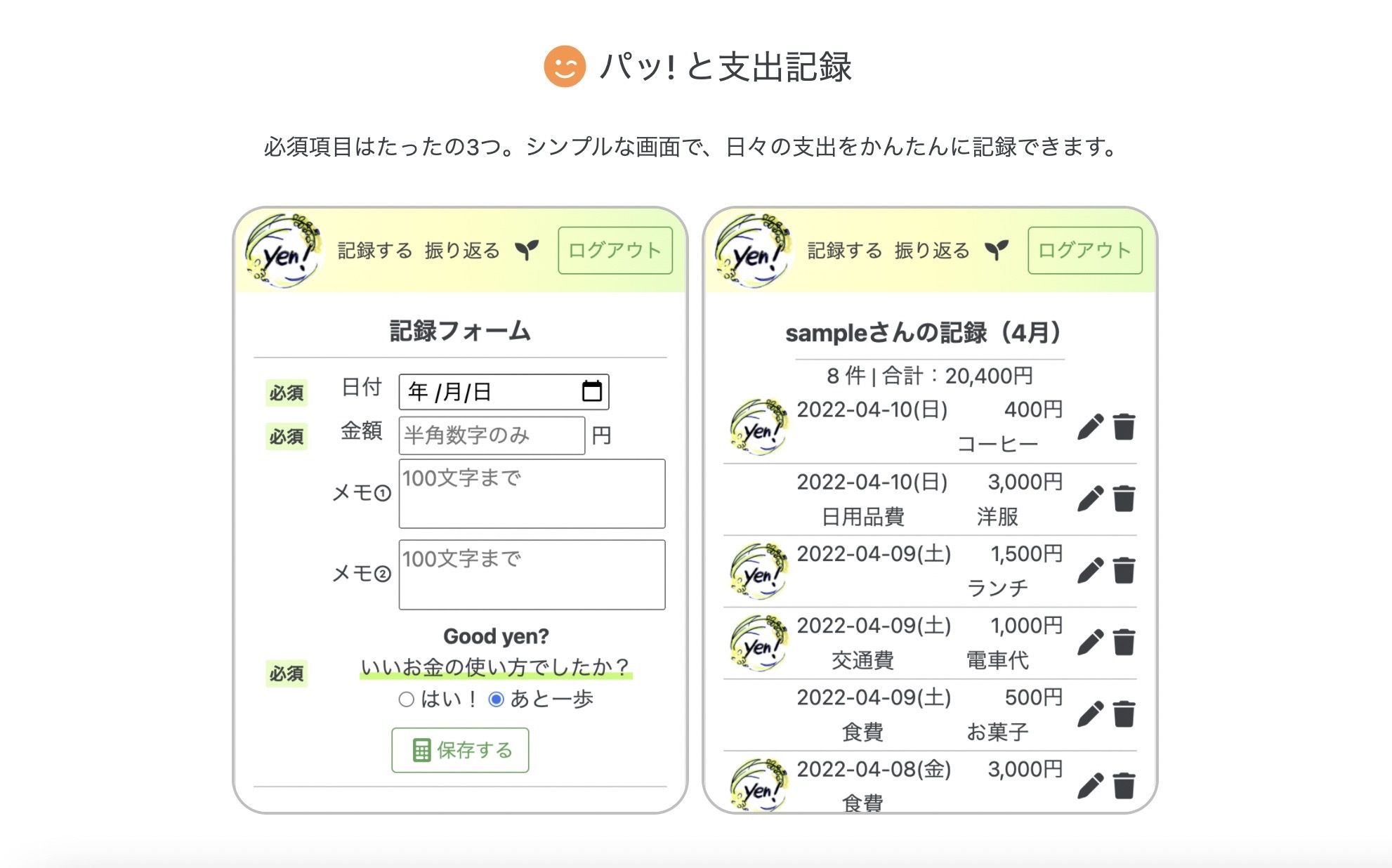Click edit pencil for 400円 コーヒー entry
Screen dimensions: 1392x868
(x=1090, y=427)
